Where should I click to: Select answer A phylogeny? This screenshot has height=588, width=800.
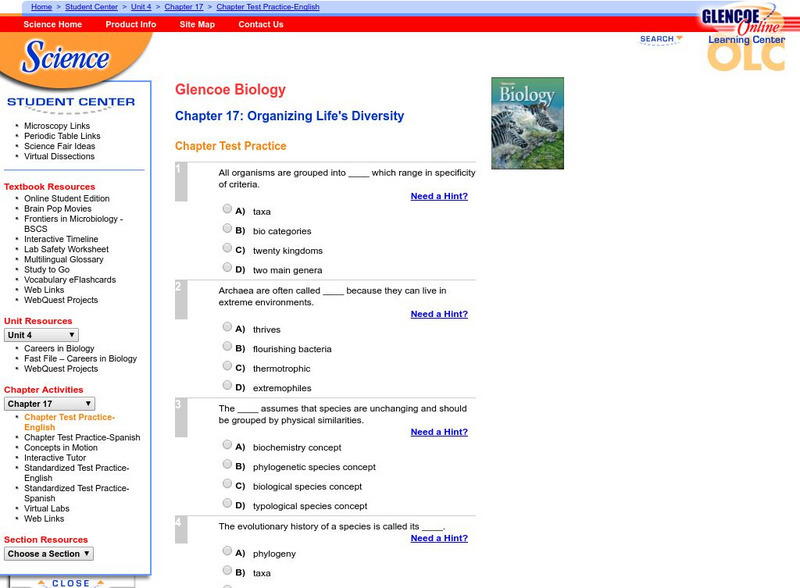pyautogui.click(x=227, y=550)
